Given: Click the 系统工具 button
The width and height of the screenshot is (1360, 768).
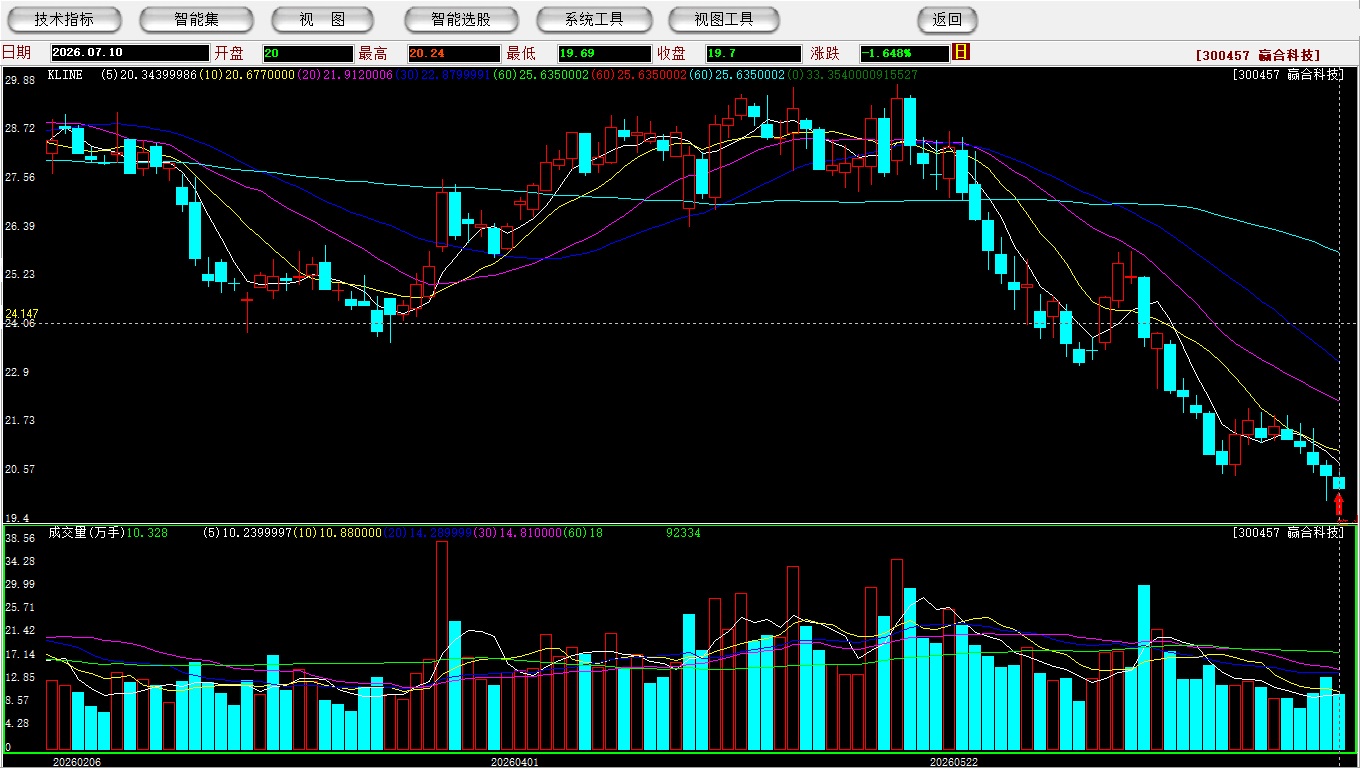Looking at the screenshot, I should tap(594, 19).
